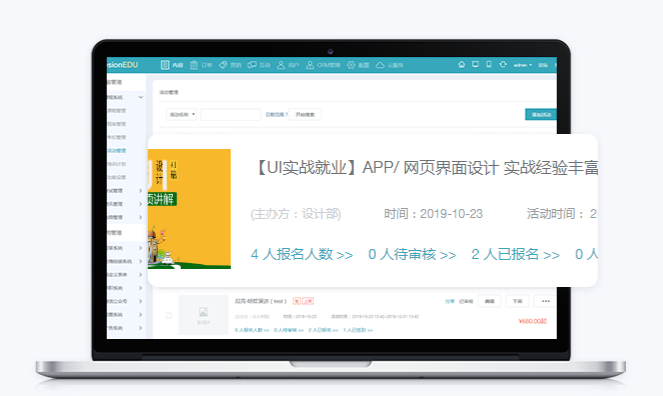Viewport: 663px width, 396px height.
Task: Open the admin account dropdown
Action: tap(523, 65)
